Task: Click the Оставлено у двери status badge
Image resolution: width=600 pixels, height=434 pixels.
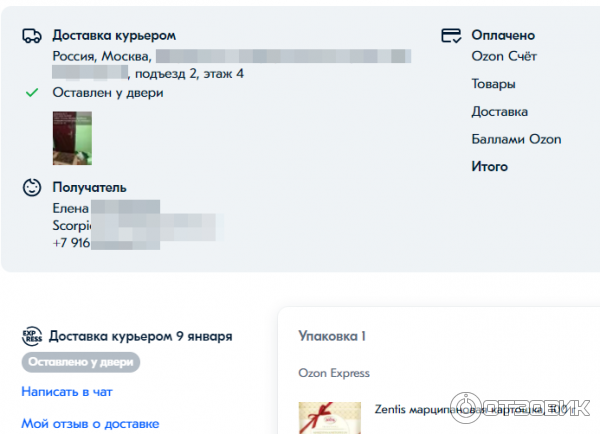Action: [81, 362]
